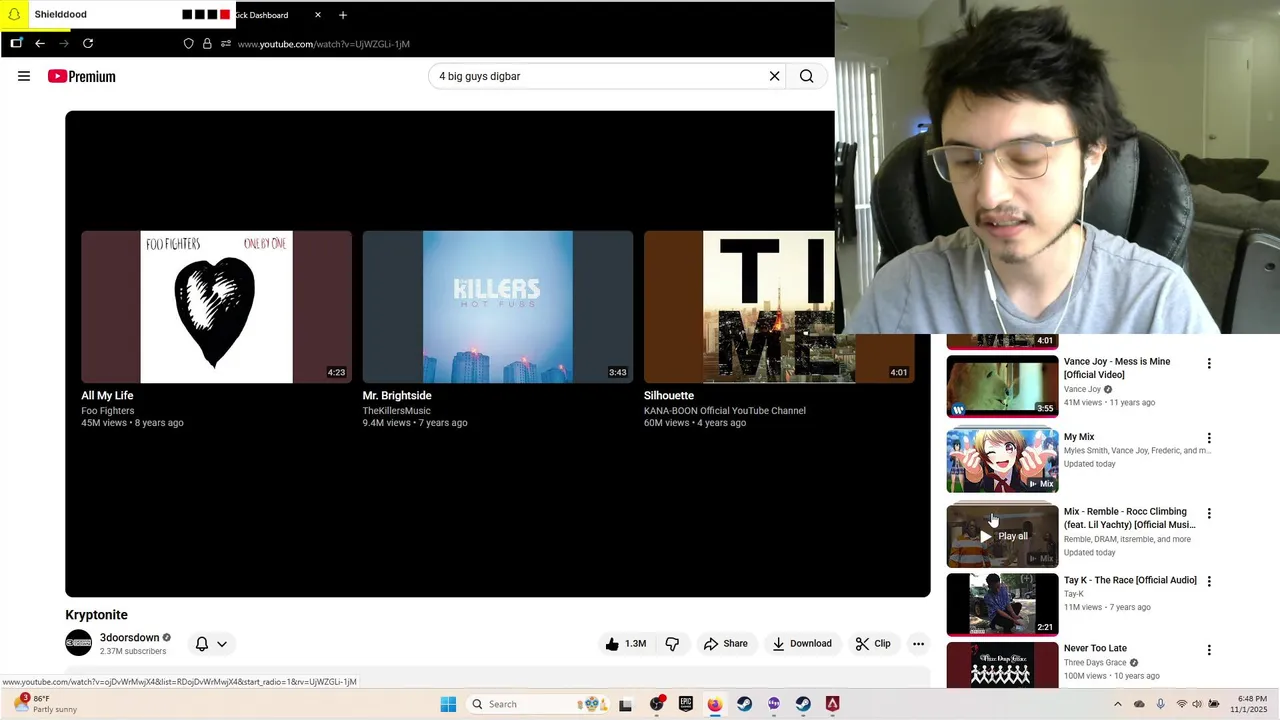Download the video
1280x720 pixels.
point(802,644)
